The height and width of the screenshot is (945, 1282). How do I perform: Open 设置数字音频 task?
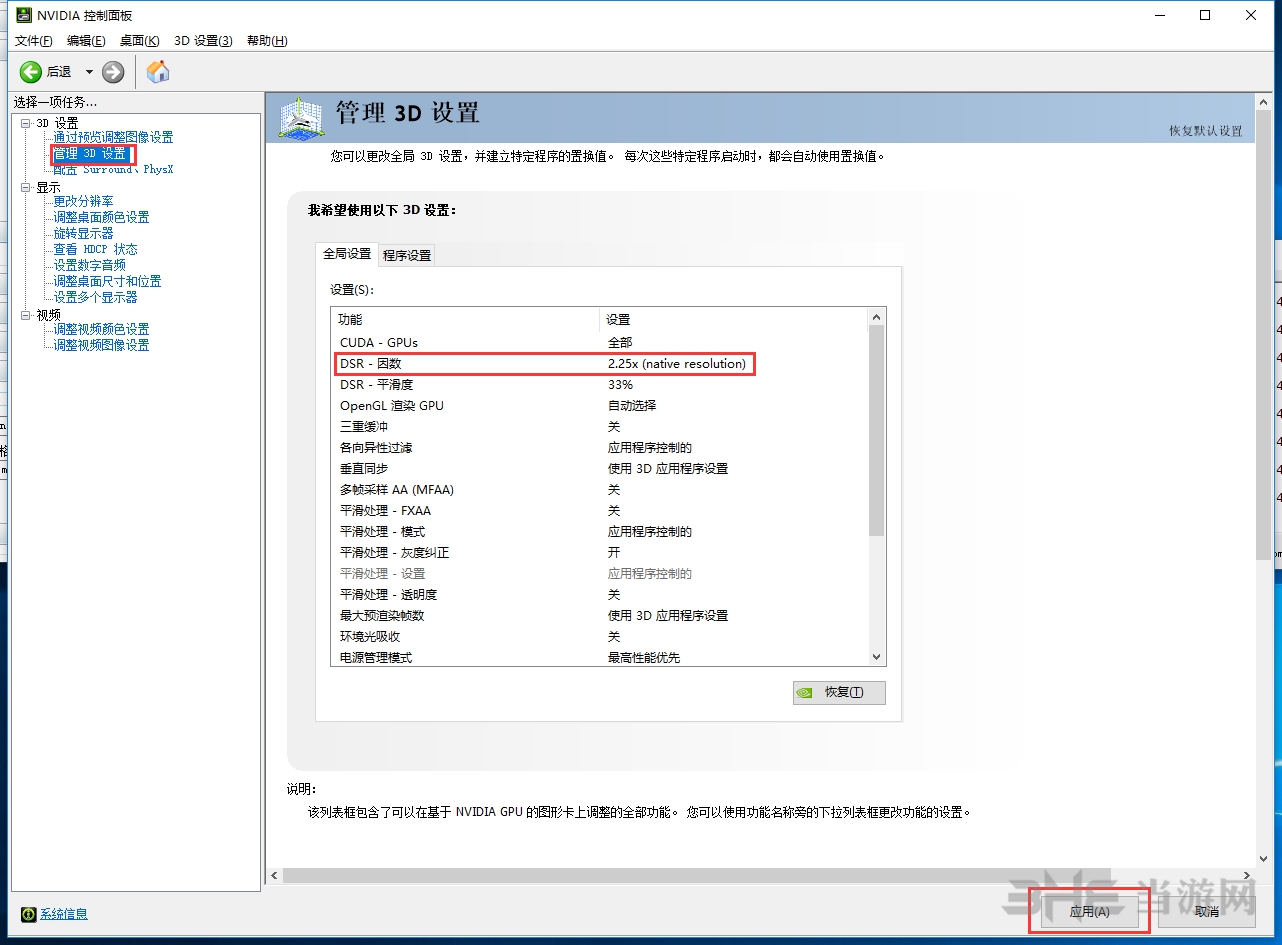90,265
